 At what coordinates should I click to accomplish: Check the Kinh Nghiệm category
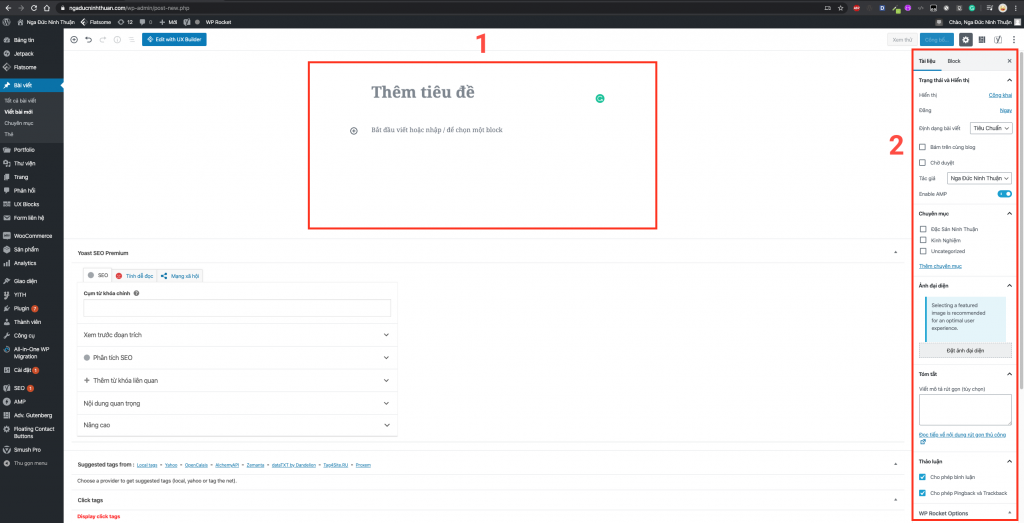(x=923, y=240)
